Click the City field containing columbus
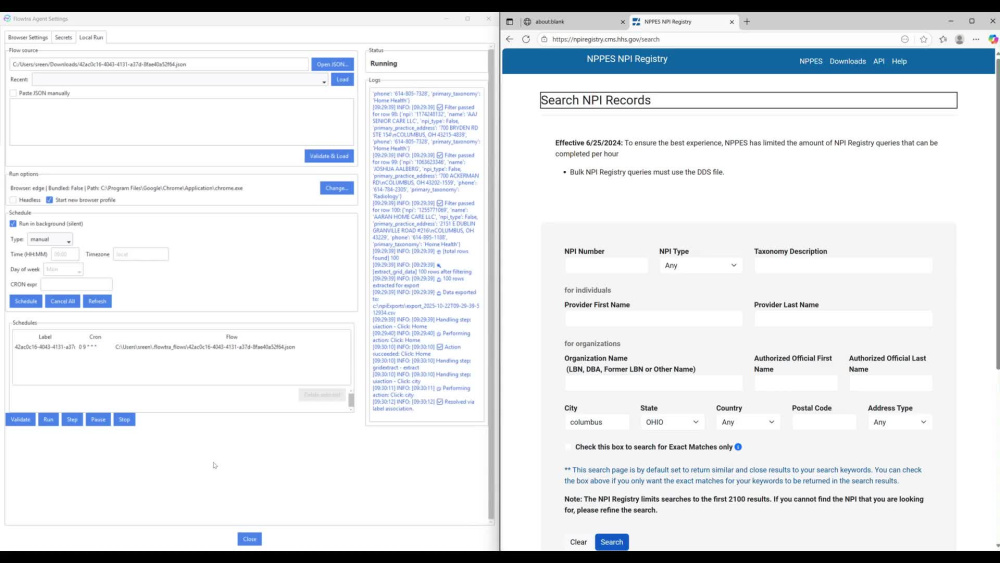This screenshot has height=563, width=1000. (596, 422)
